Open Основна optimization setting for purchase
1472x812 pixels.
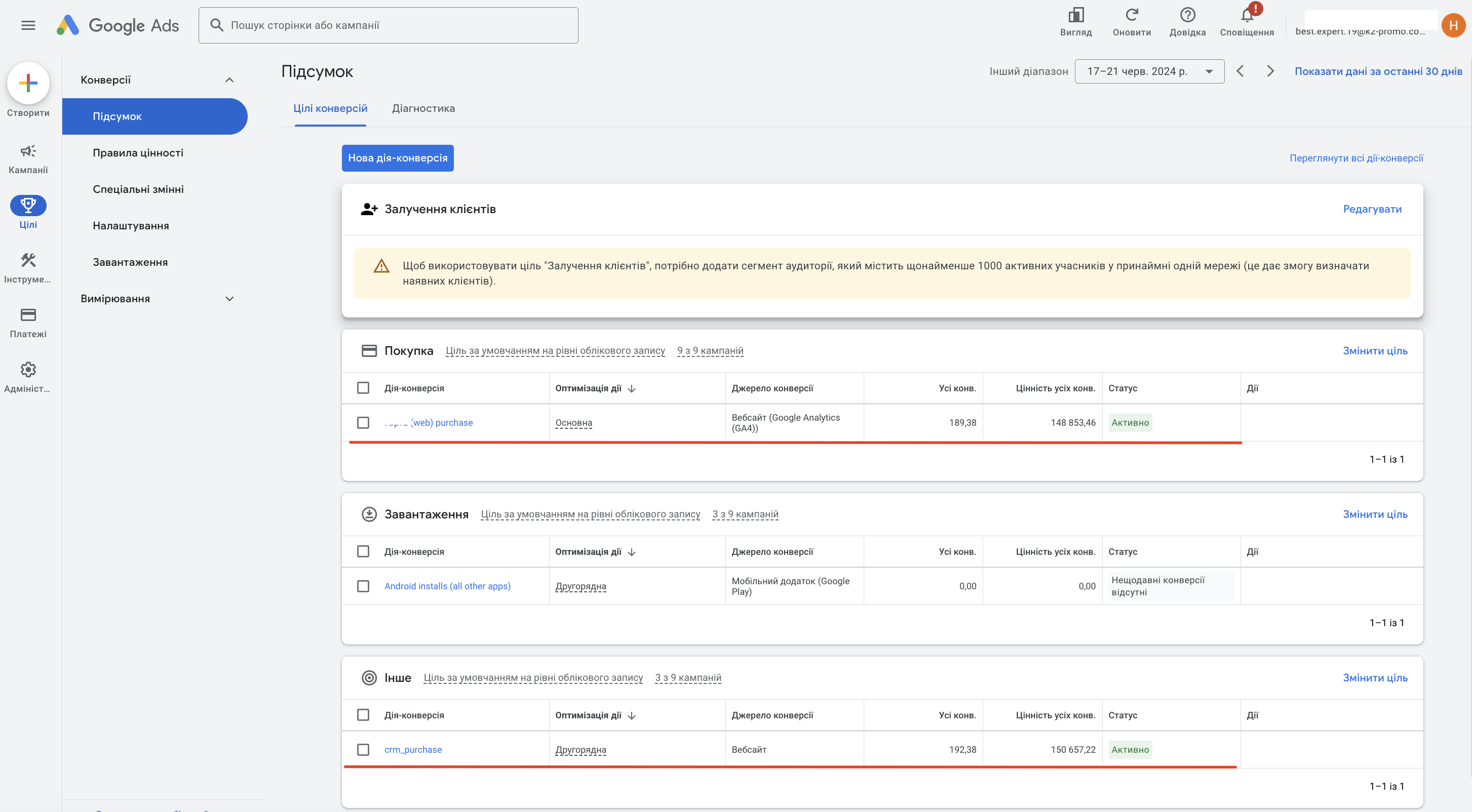point(574,423)
